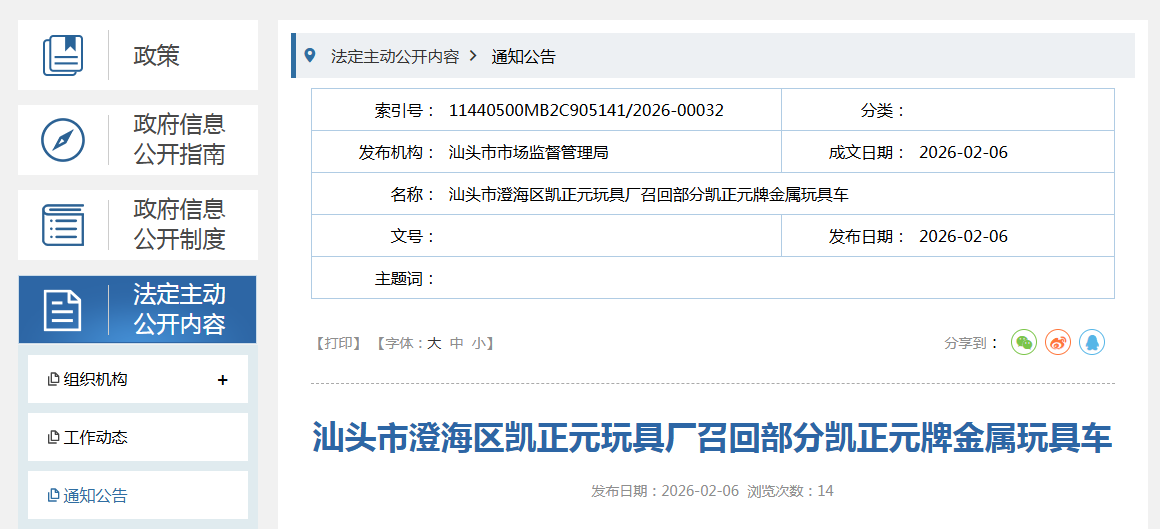This screenshot has width=1160, height=529.
Task: Open the 工作动态 sidebar item
Action: click(x=96, y=438)
